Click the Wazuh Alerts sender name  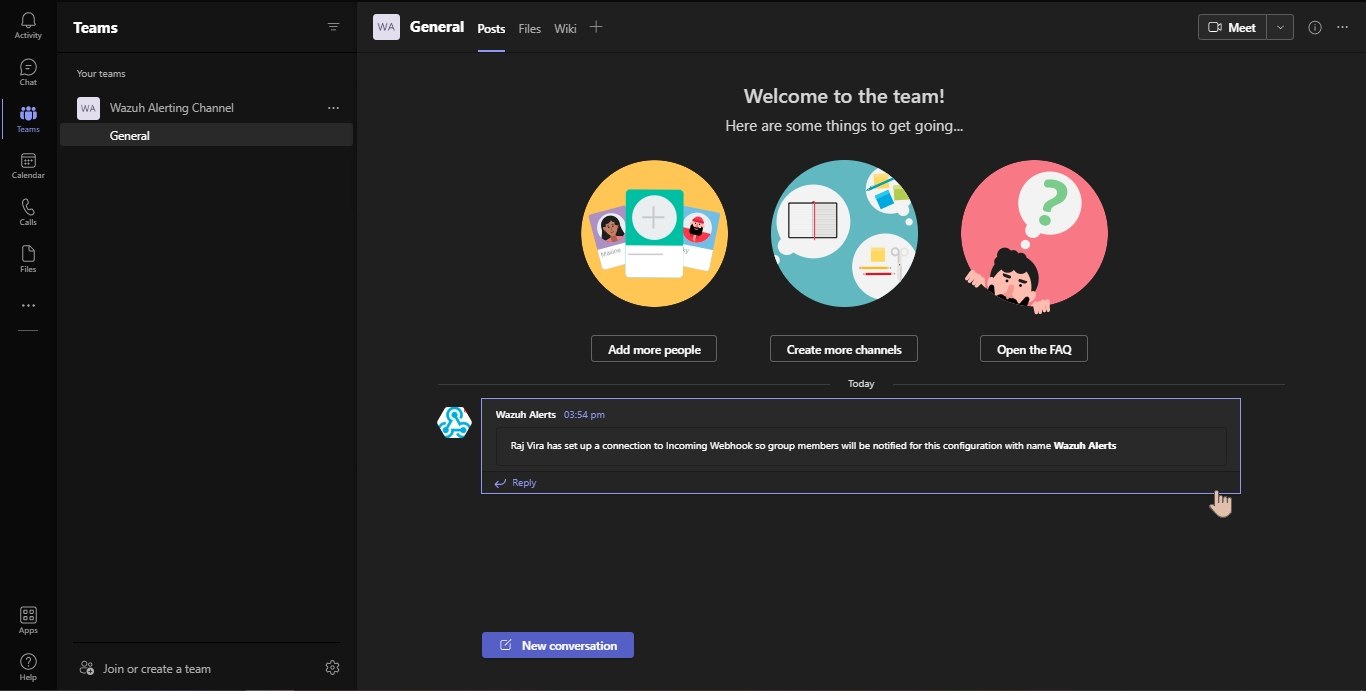pyautogui.click(x=526, y=414)
